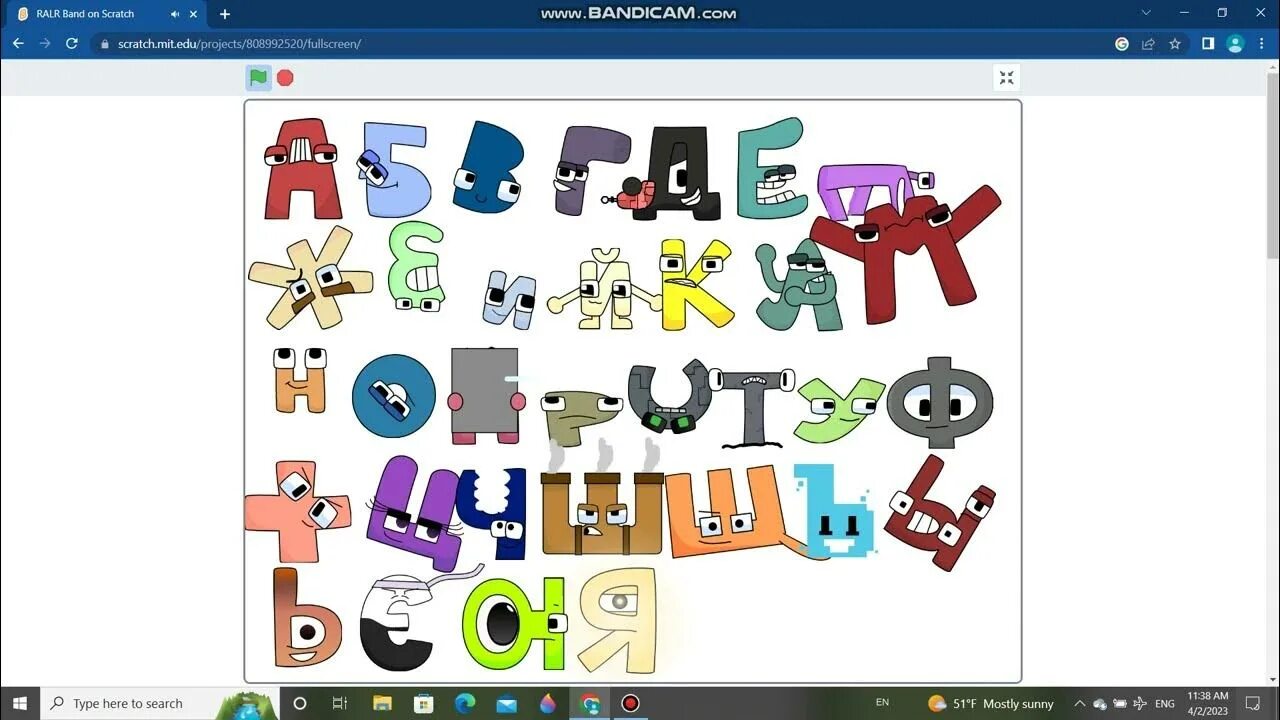The image size is (1280, 720).
Task: Click the address bar URL
Action: pyautogui.click(x=239, y=44)
